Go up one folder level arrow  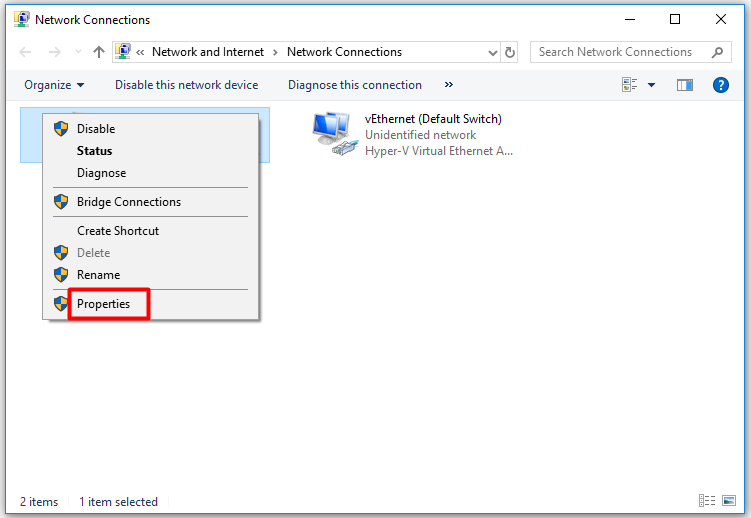99,52
